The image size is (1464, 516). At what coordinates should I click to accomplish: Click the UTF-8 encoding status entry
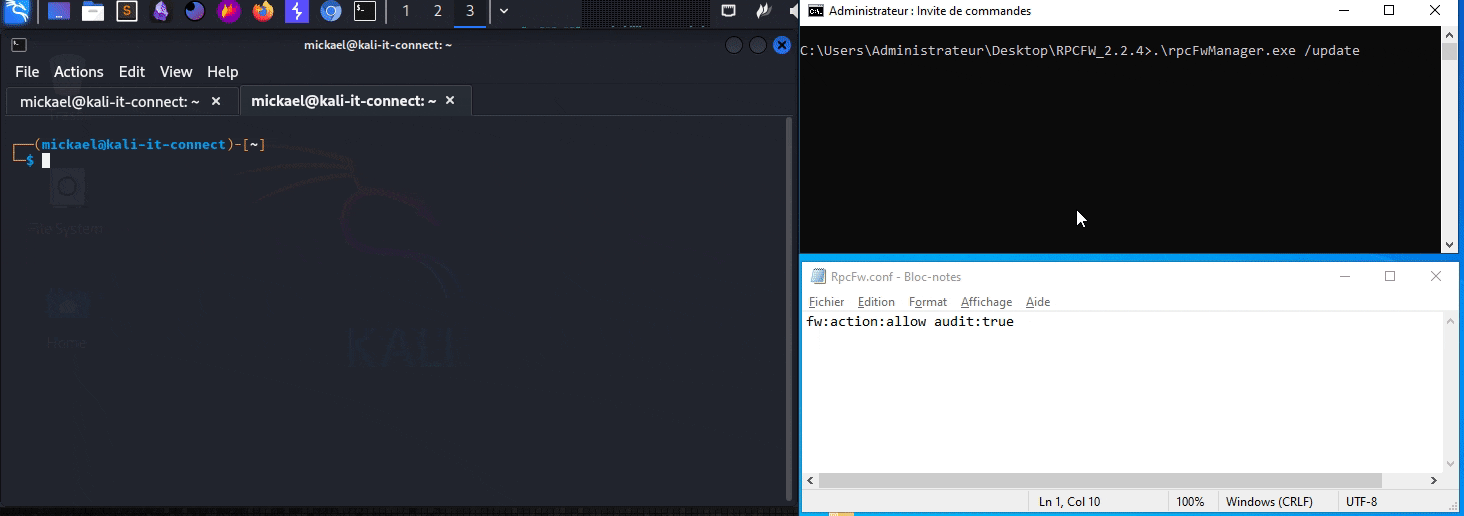point(1362,502)
